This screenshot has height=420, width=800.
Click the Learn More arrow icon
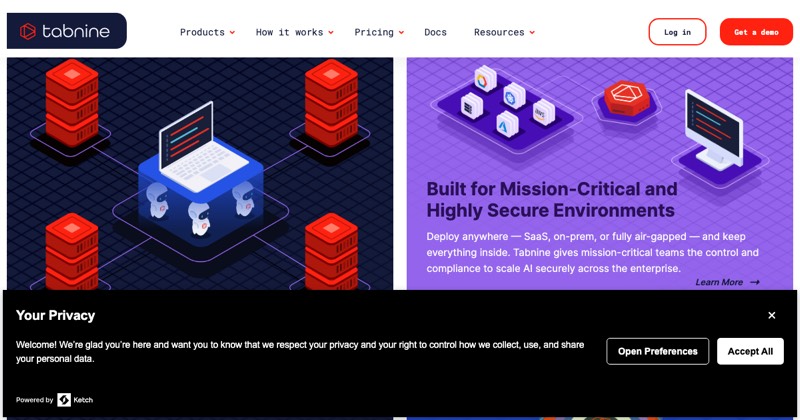(755, 282)
